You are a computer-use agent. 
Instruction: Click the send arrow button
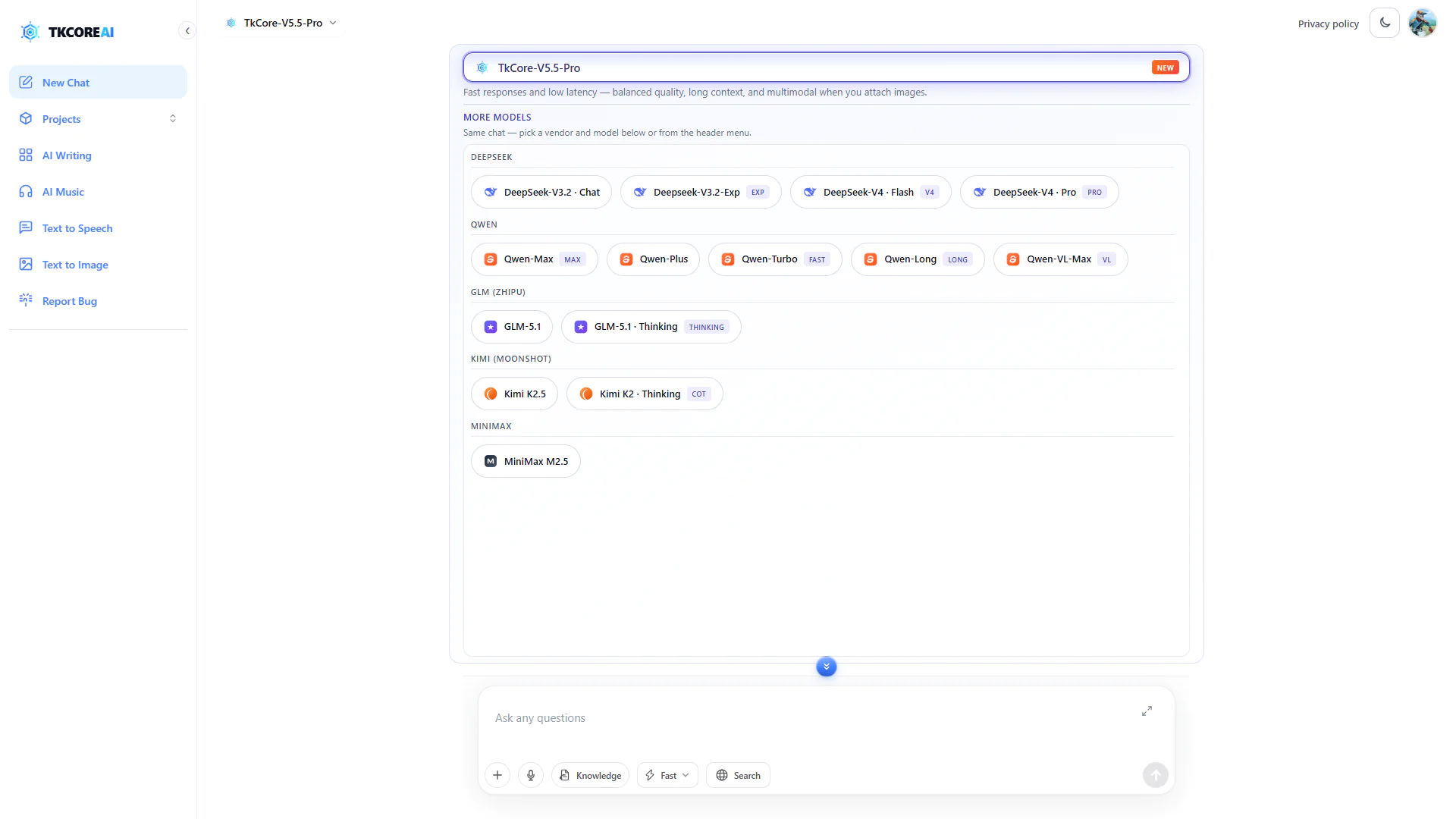tap(1156, 775)
